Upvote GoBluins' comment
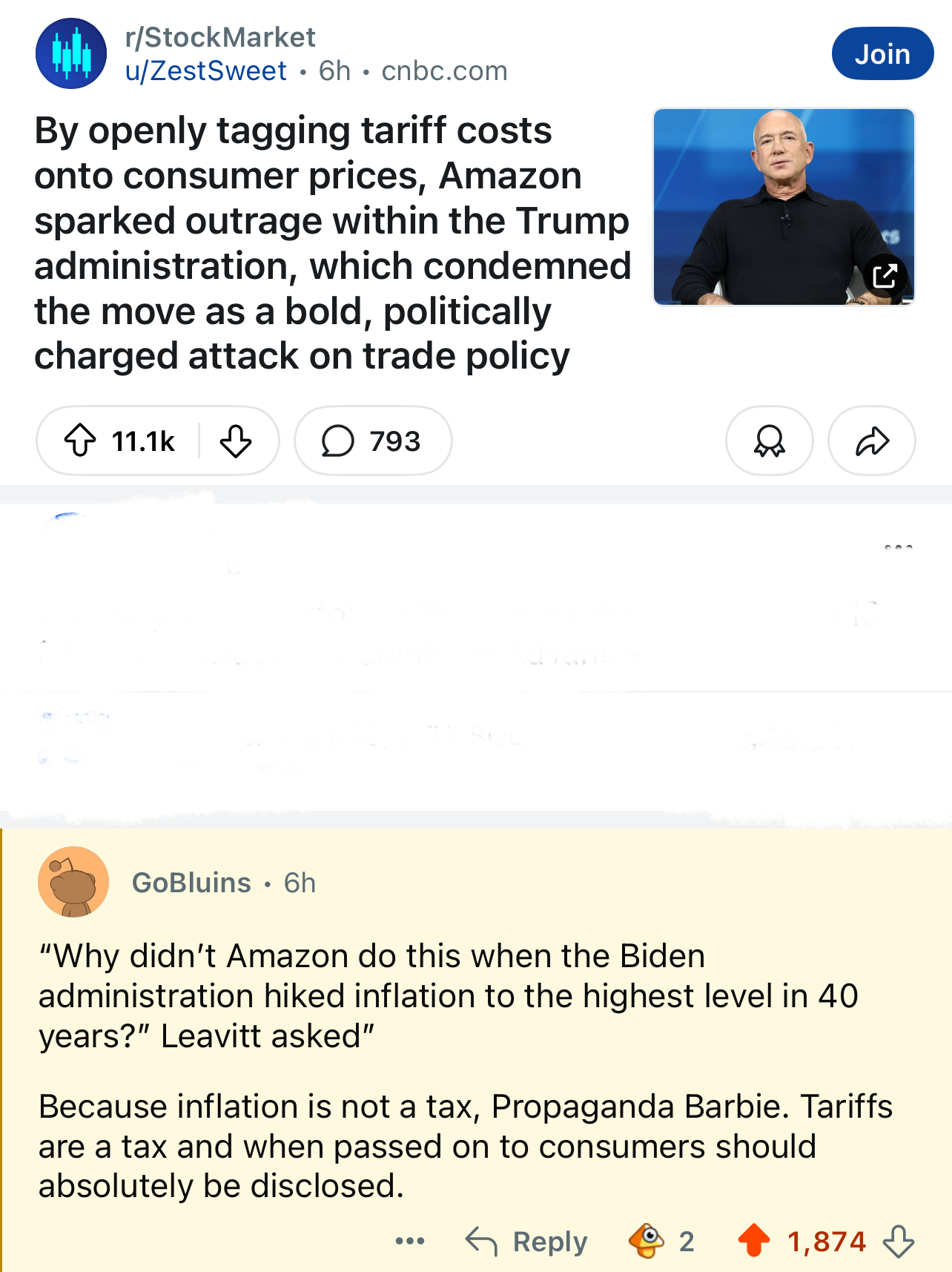Screen dimensions: 952x1272 [x=754, y=1240]
